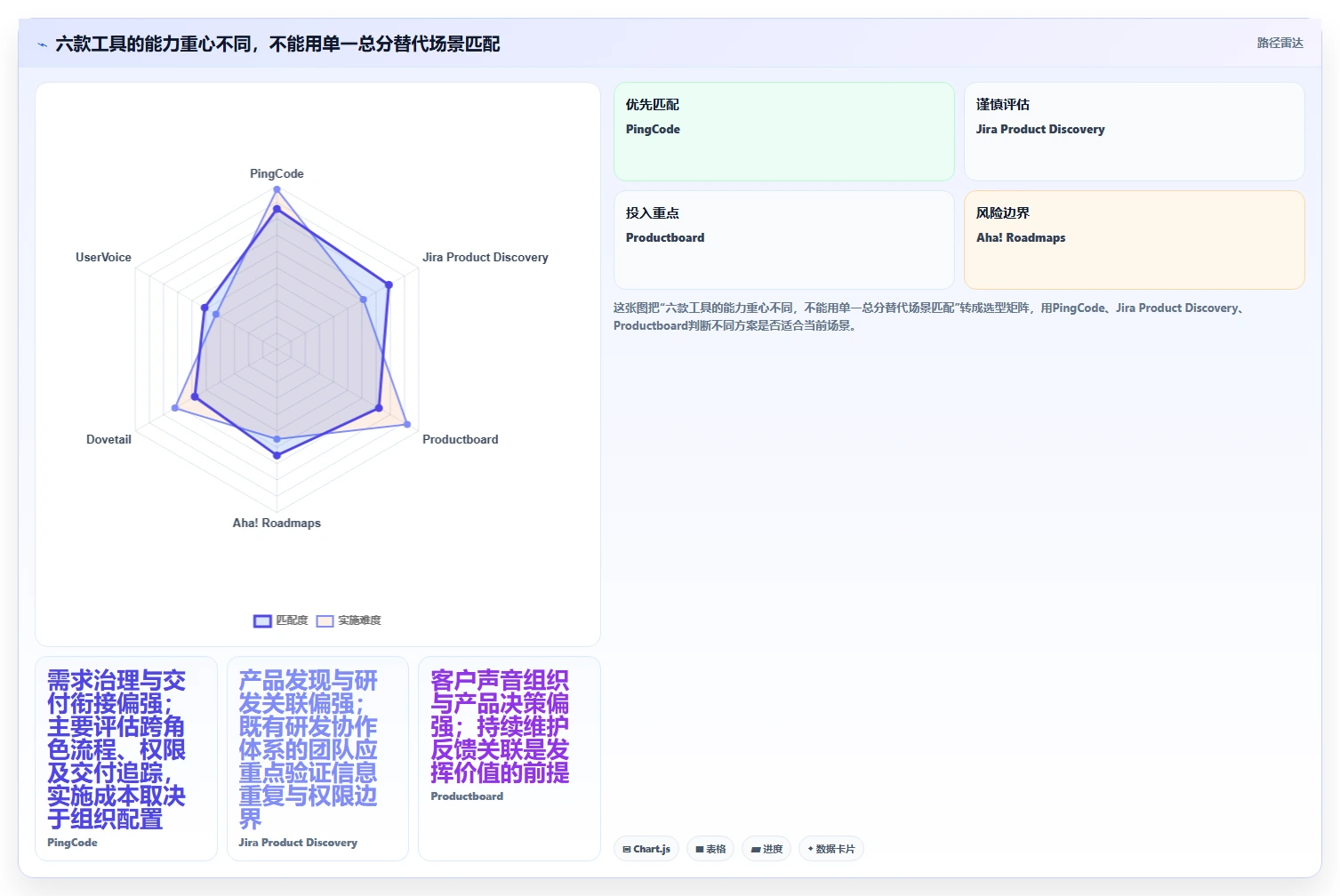Image resolution: width=1340 pixels, height=896 pixels.
Task: Click PingCode inside the 优先匹配 card
Action: coord(653,129)
